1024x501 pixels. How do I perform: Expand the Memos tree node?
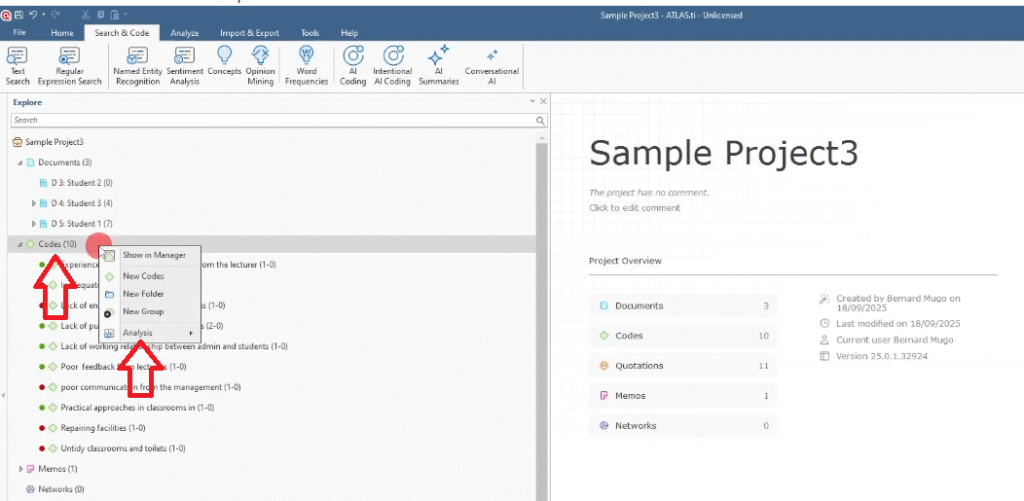point(20,469)
